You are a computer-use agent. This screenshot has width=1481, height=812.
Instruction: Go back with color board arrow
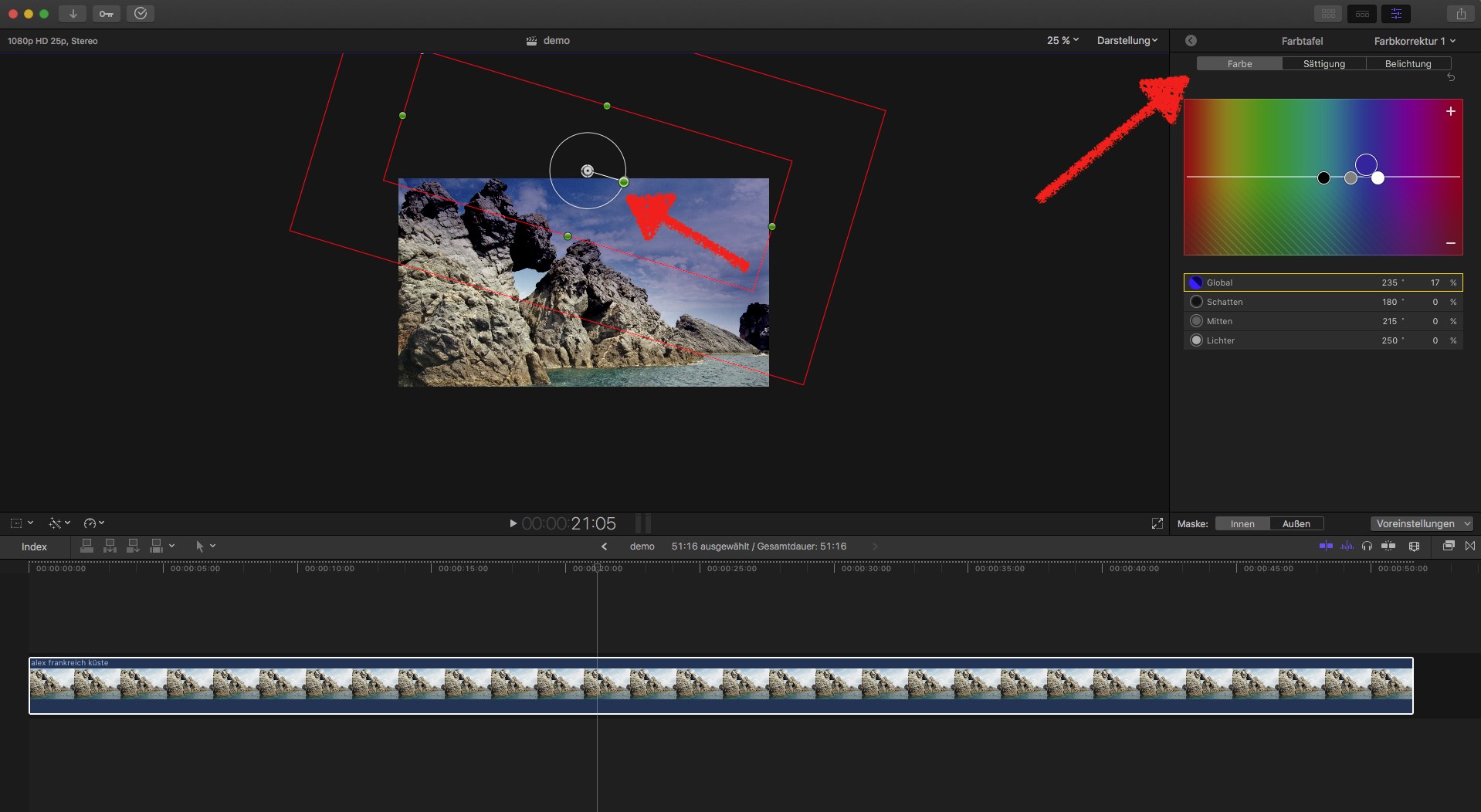point(1191,41)
